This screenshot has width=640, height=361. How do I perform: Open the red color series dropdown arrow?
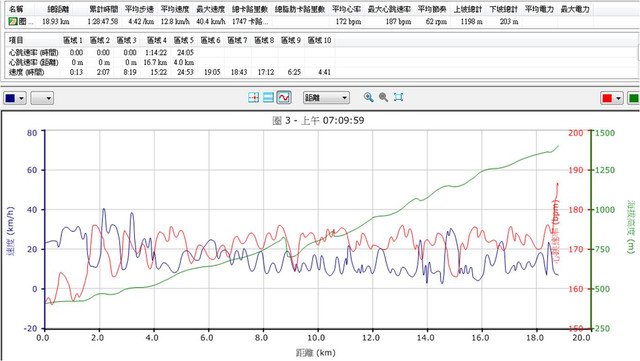click(618, 98)
